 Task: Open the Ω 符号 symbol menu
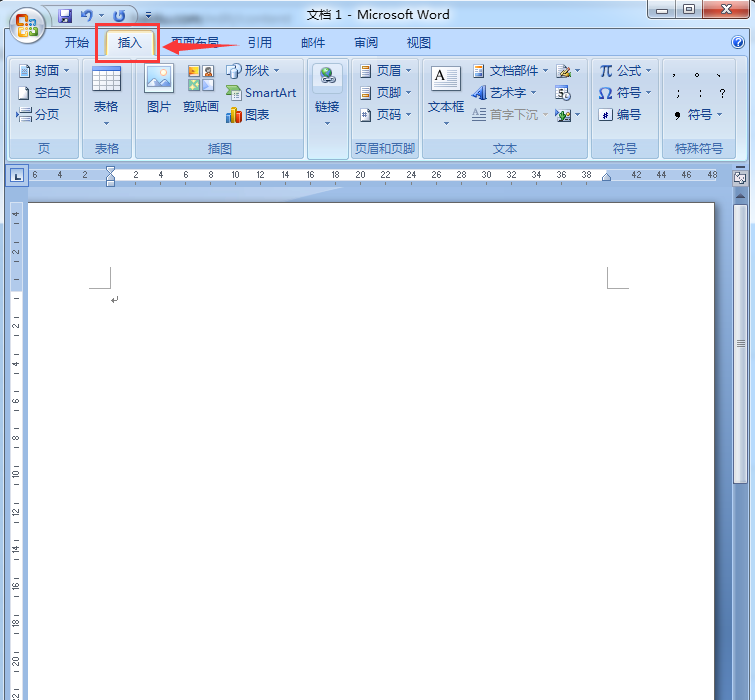click(625, 92)
